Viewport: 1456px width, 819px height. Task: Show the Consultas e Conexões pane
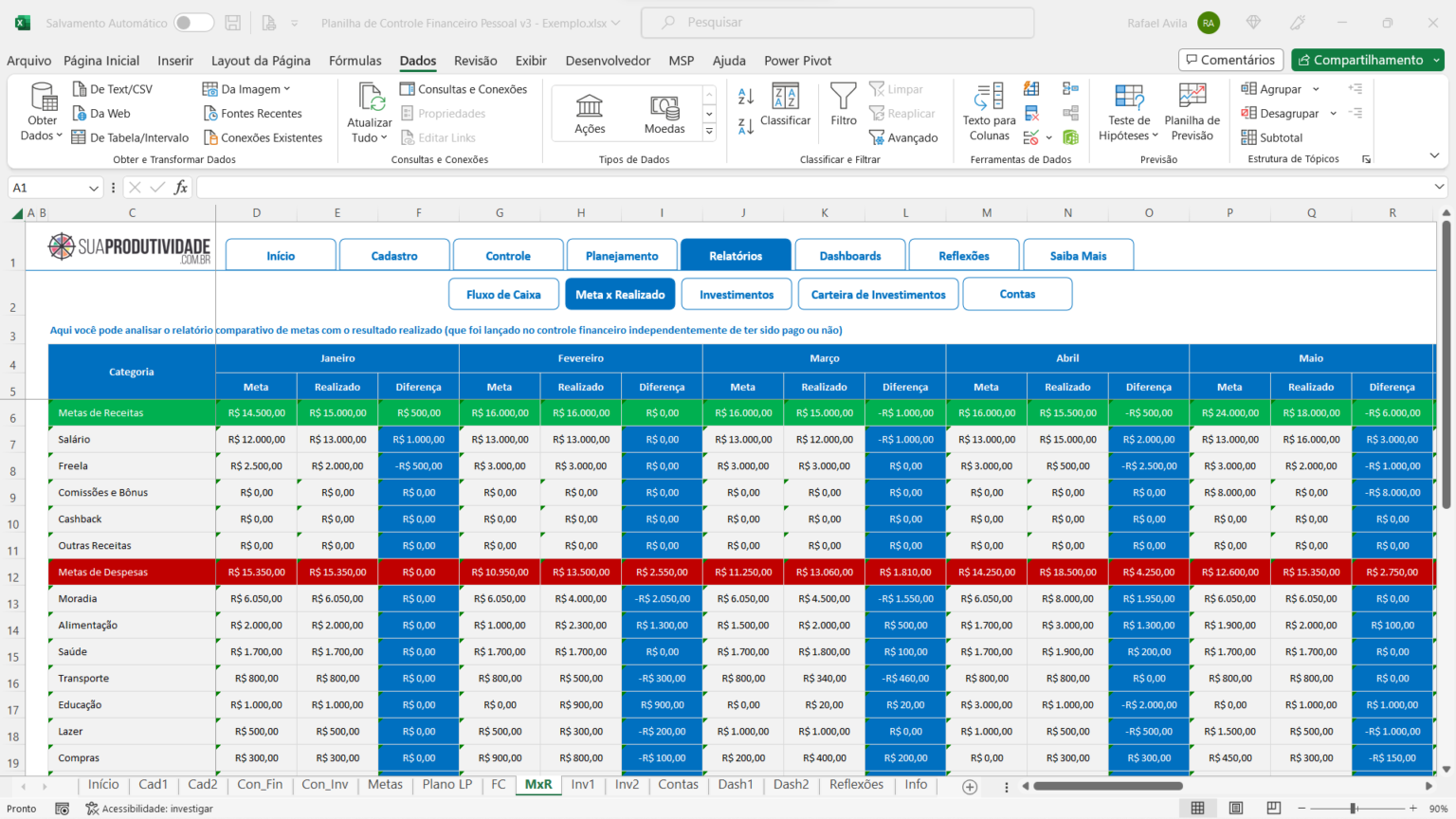(464, 89)
